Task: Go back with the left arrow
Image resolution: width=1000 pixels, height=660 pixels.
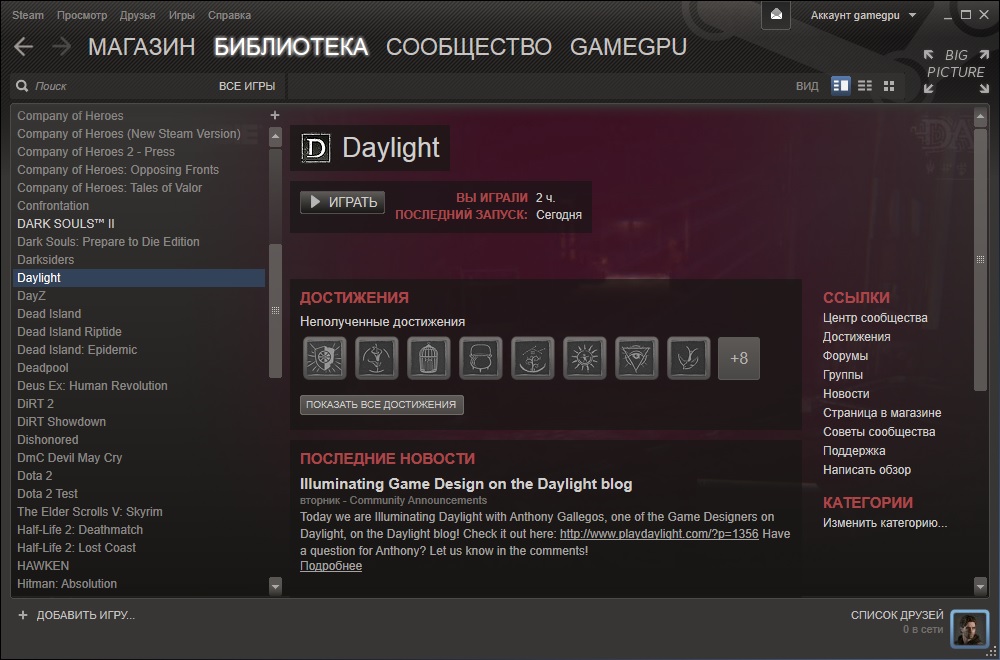Action: (24, 47)
